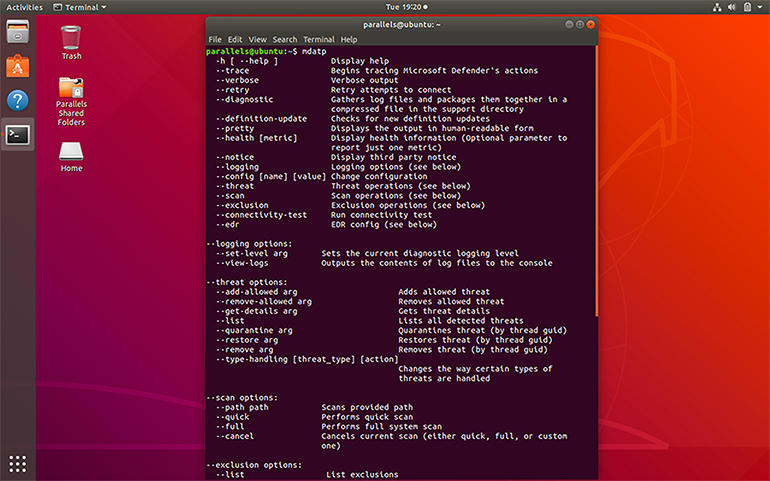Open the Edit menu in Terminal
Image resolution: width=770 pixels, height=481 pixels.
point(235,39)
